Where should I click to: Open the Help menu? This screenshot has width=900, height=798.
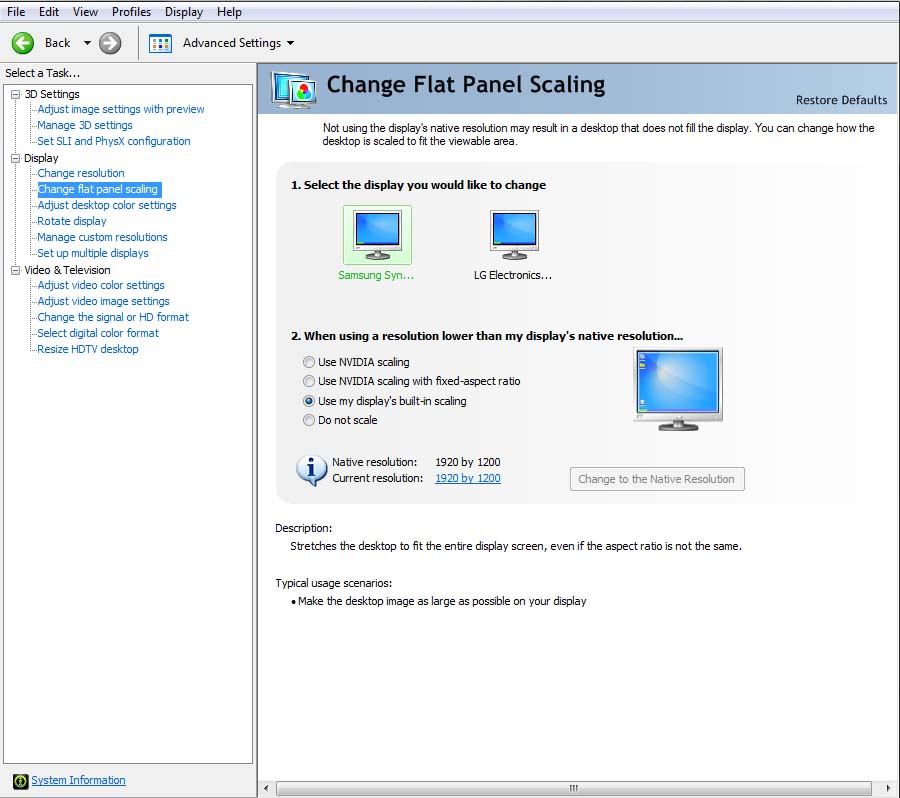click(229, 11)
